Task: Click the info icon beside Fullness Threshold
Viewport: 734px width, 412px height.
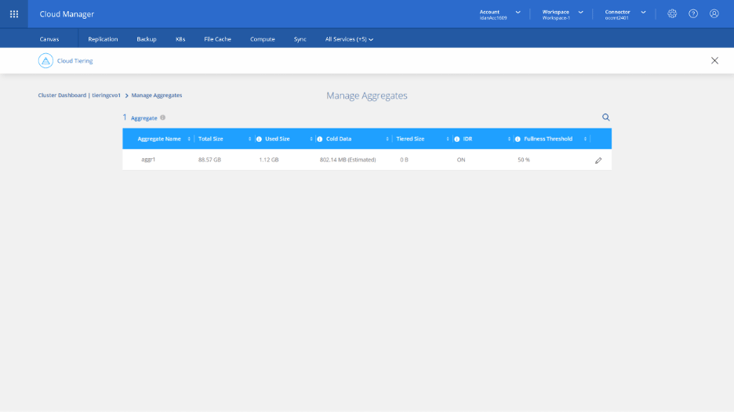Action: click(x=518, y=139)
